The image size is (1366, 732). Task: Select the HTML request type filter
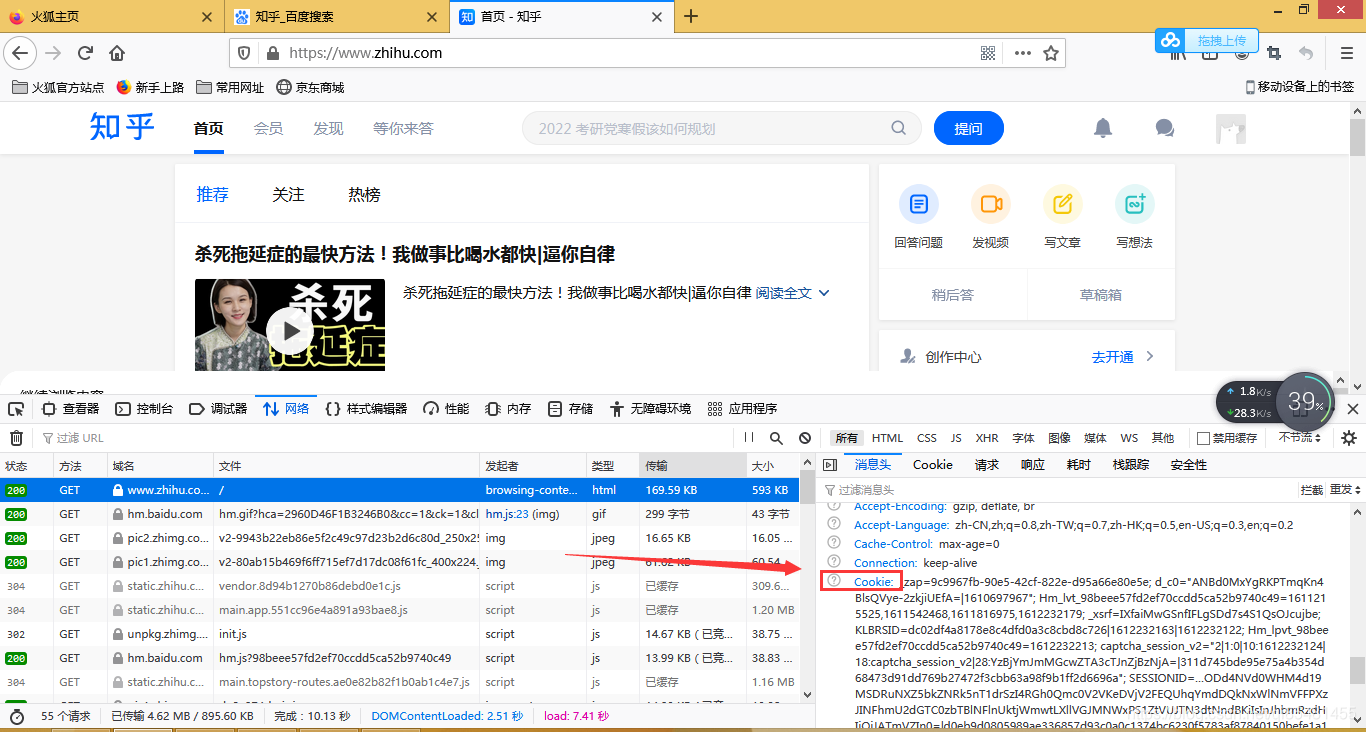click(x=887, y=438)
